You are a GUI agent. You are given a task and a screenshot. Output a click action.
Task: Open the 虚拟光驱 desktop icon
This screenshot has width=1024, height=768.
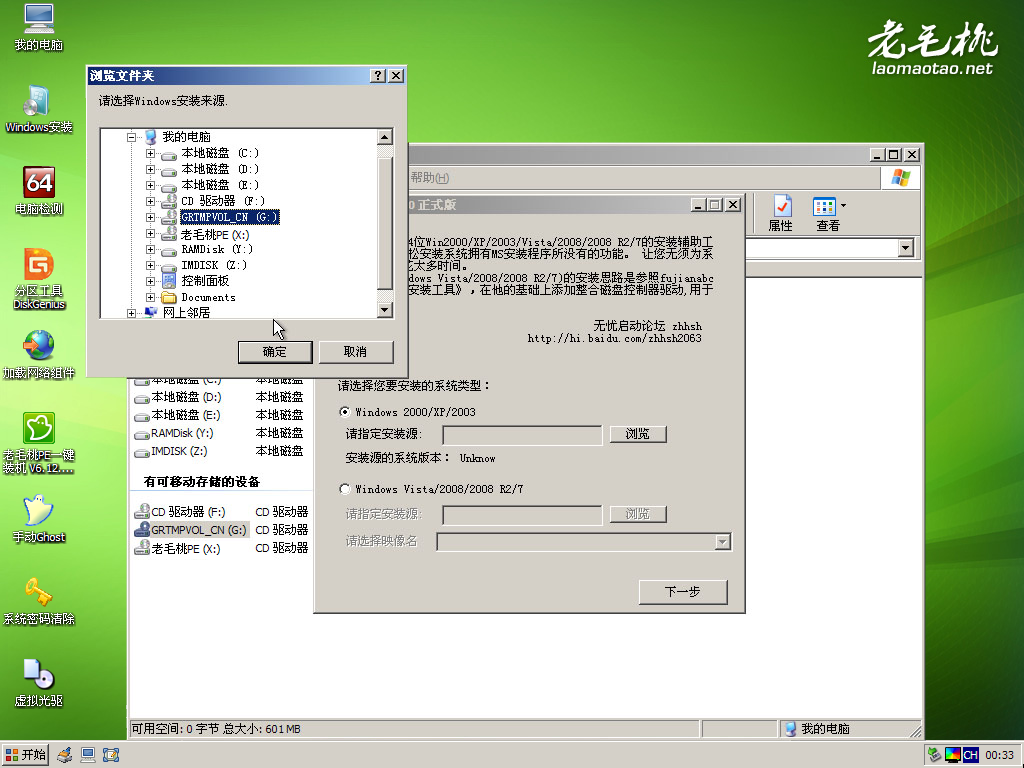39,683
